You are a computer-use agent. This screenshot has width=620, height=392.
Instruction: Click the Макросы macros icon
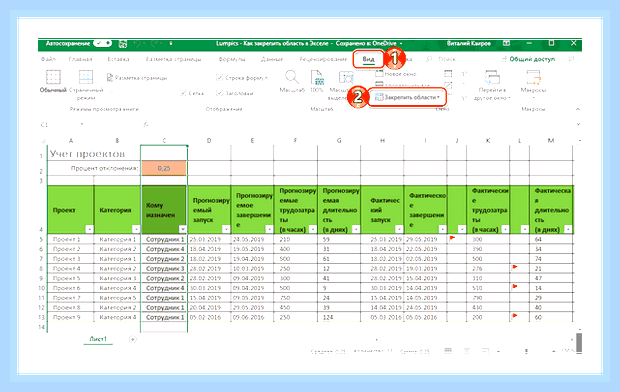pyautogui.click(x=533, y=77)
